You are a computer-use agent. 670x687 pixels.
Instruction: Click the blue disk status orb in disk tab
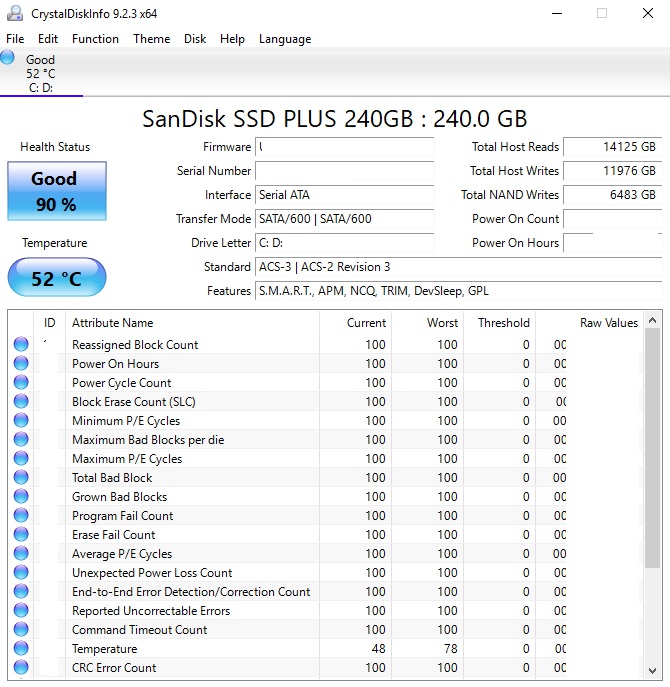click(7, 58)
